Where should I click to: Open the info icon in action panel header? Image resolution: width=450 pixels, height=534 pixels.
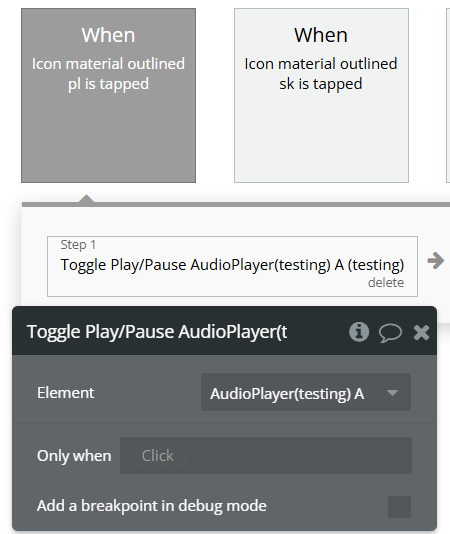(x=359, y=332)
